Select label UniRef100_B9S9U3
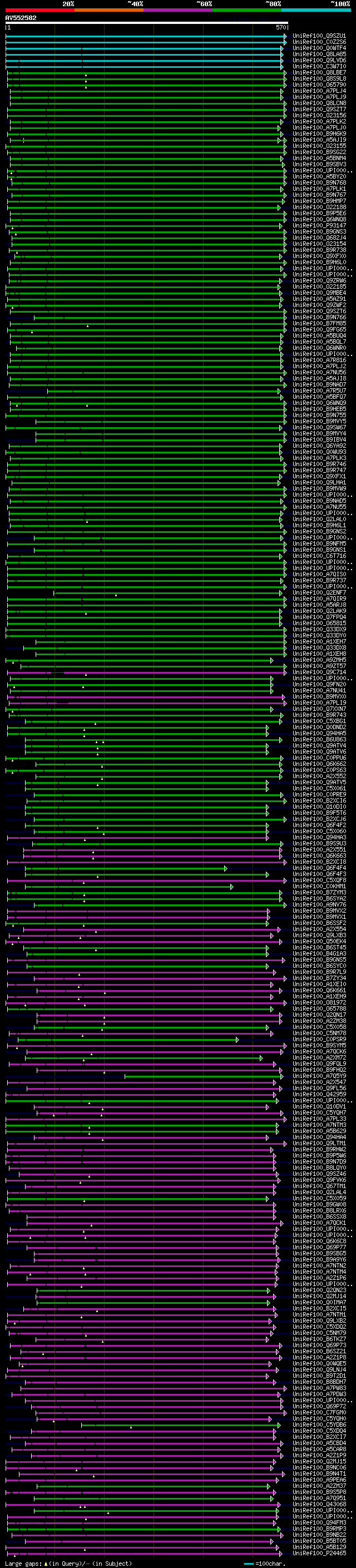 319,844
